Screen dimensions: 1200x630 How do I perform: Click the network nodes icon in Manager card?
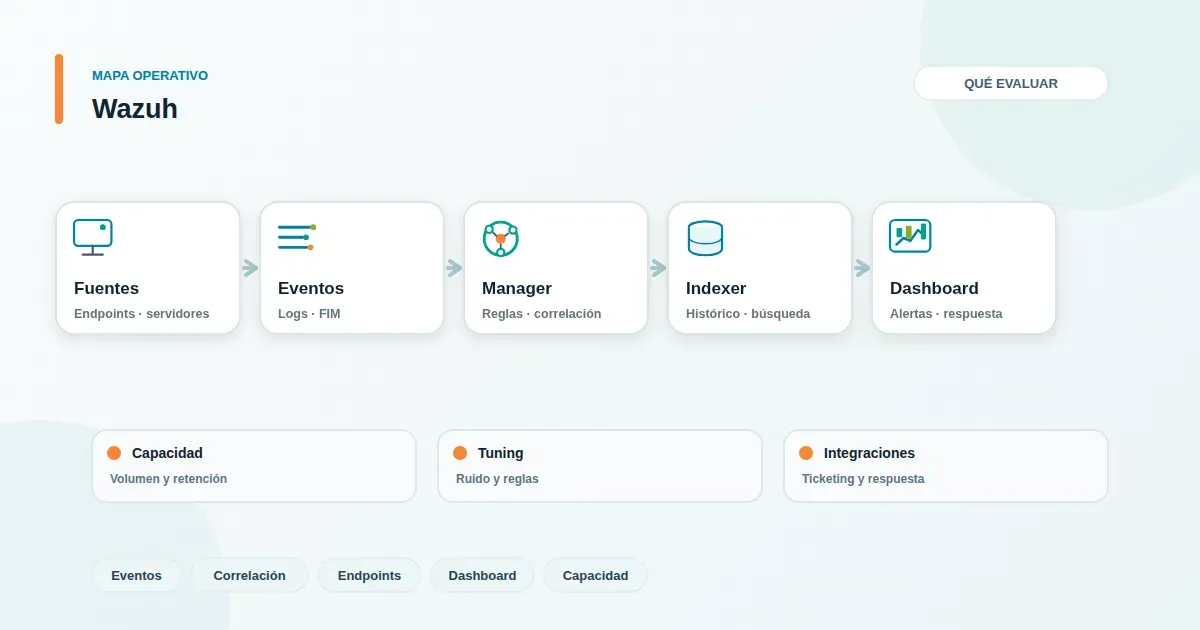[x=501, y=239]
